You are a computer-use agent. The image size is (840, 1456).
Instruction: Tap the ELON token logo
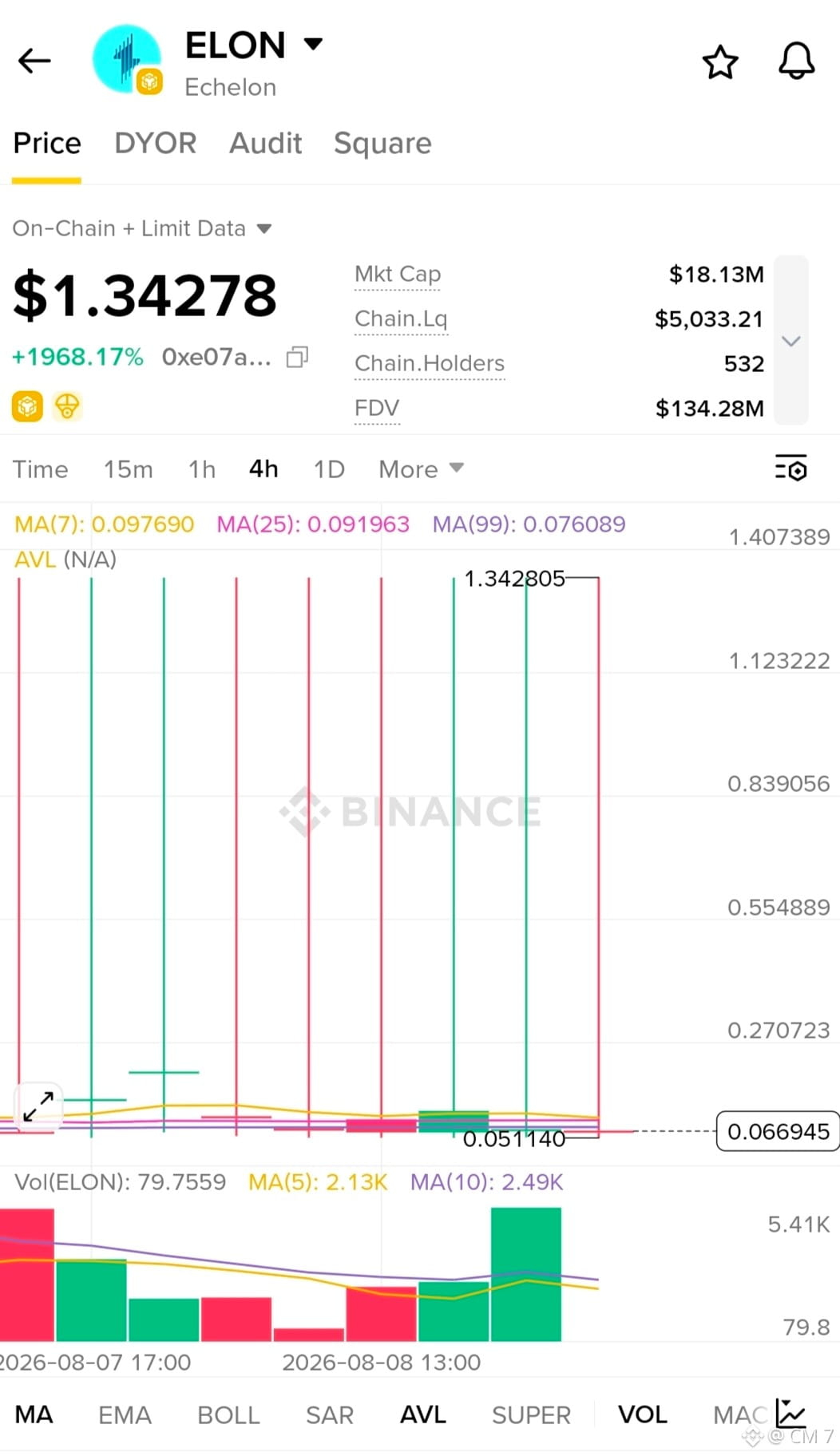coord(127,59)
